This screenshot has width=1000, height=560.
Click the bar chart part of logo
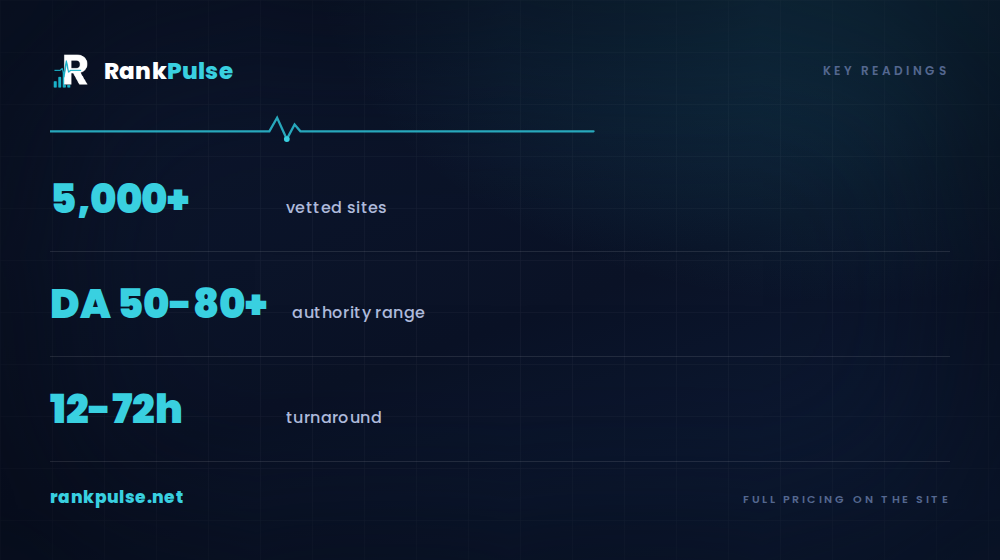pyautogui.click(x=61, y=80)
